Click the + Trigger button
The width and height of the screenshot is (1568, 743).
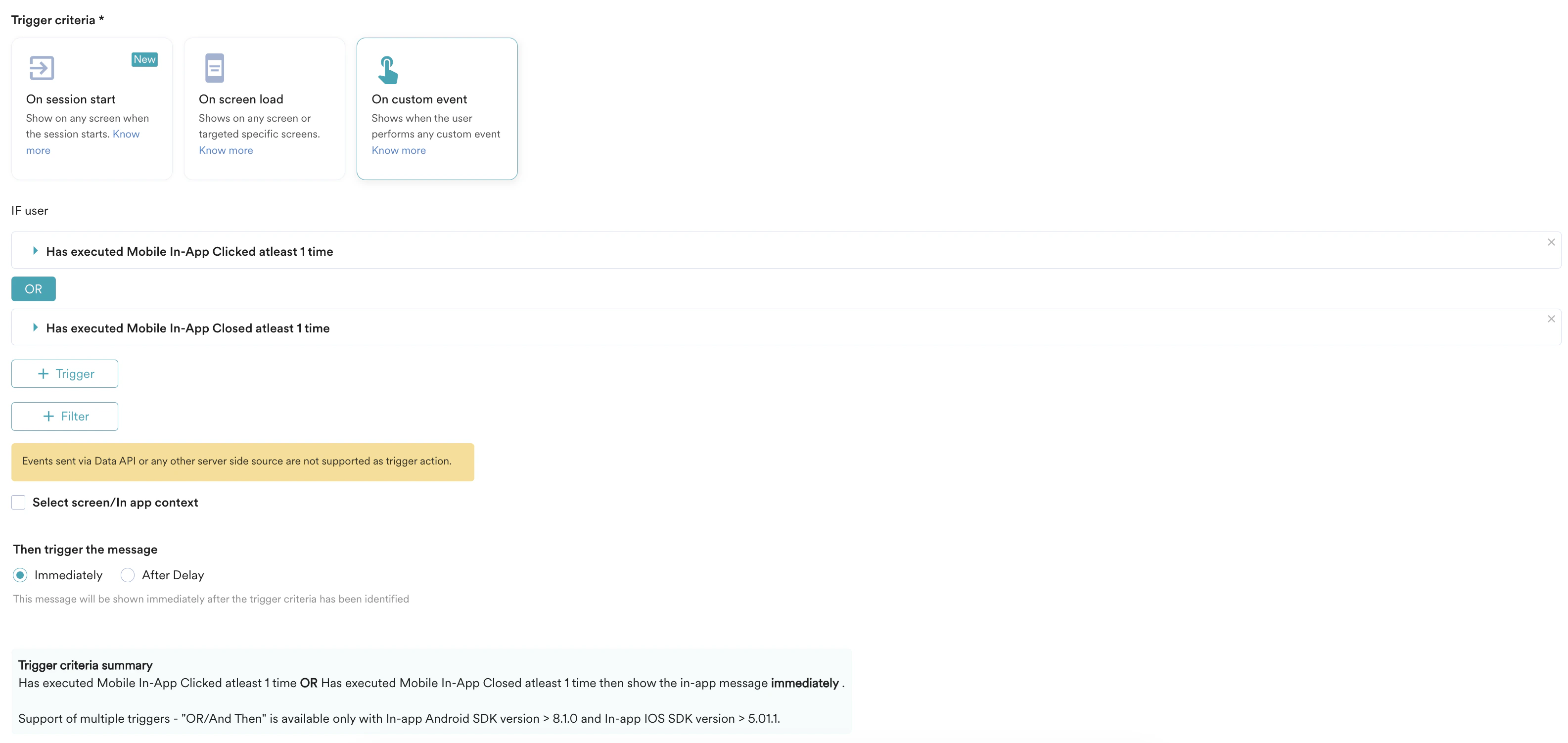pos(64,373)
